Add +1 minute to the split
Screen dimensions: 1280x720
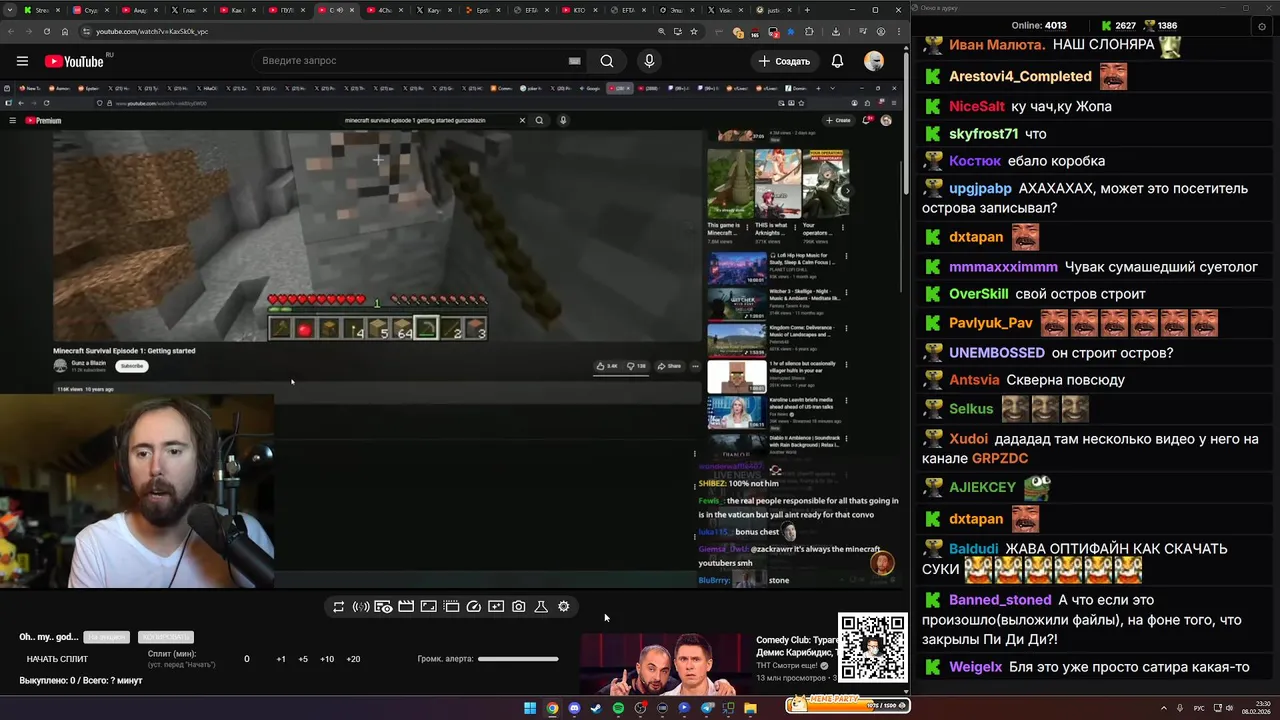point(281,659)
